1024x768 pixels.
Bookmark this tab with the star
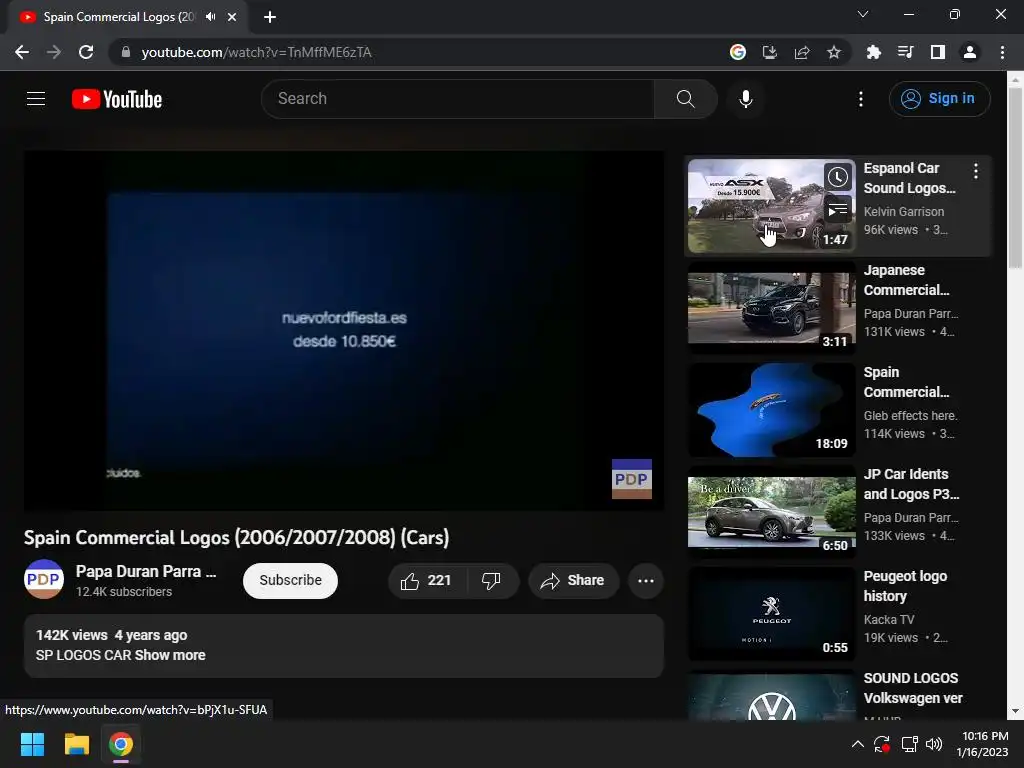click(834, 52)
